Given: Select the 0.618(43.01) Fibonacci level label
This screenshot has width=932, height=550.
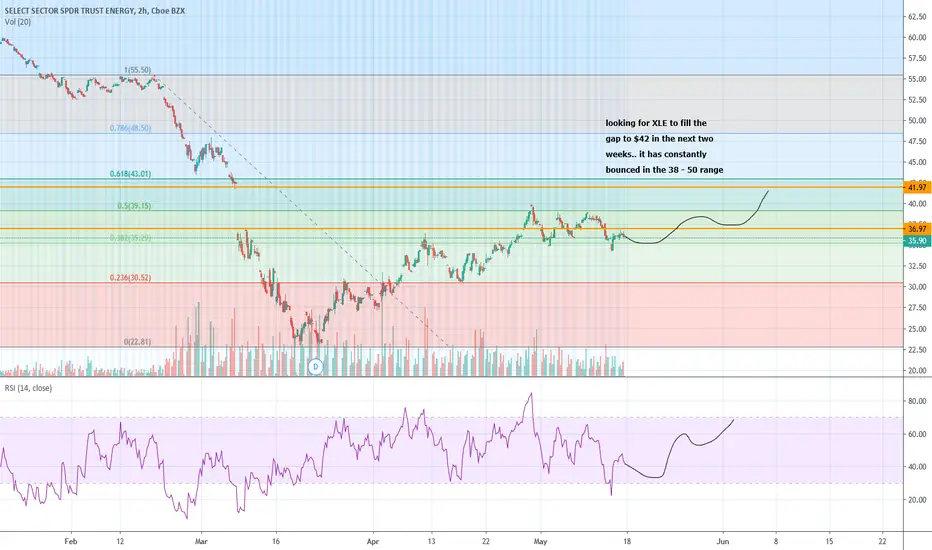Looking at the screenshot, I should pyautogui.click(x=130, y=174).
